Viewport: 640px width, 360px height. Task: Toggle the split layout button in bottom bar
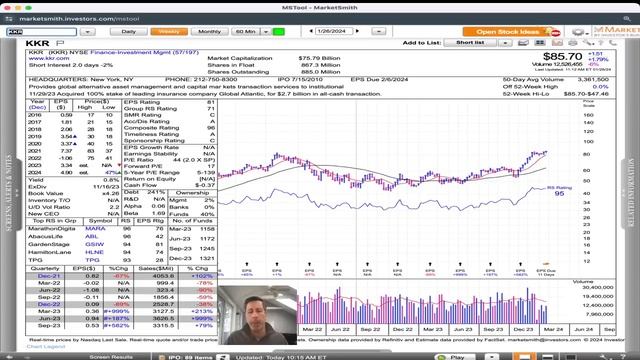pyautogui.click(x=547, y=357)
